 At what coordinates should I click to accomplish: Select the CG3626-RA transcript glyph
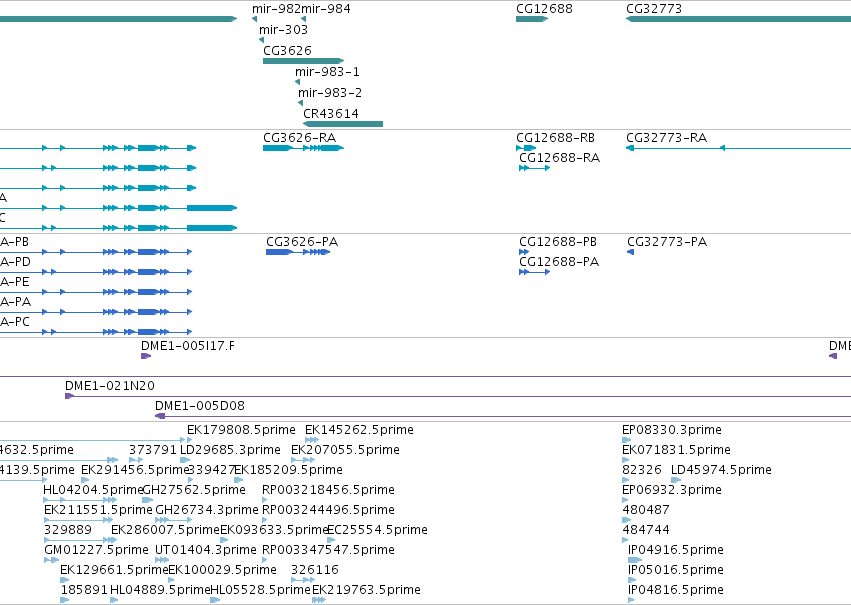coord(303,148)
